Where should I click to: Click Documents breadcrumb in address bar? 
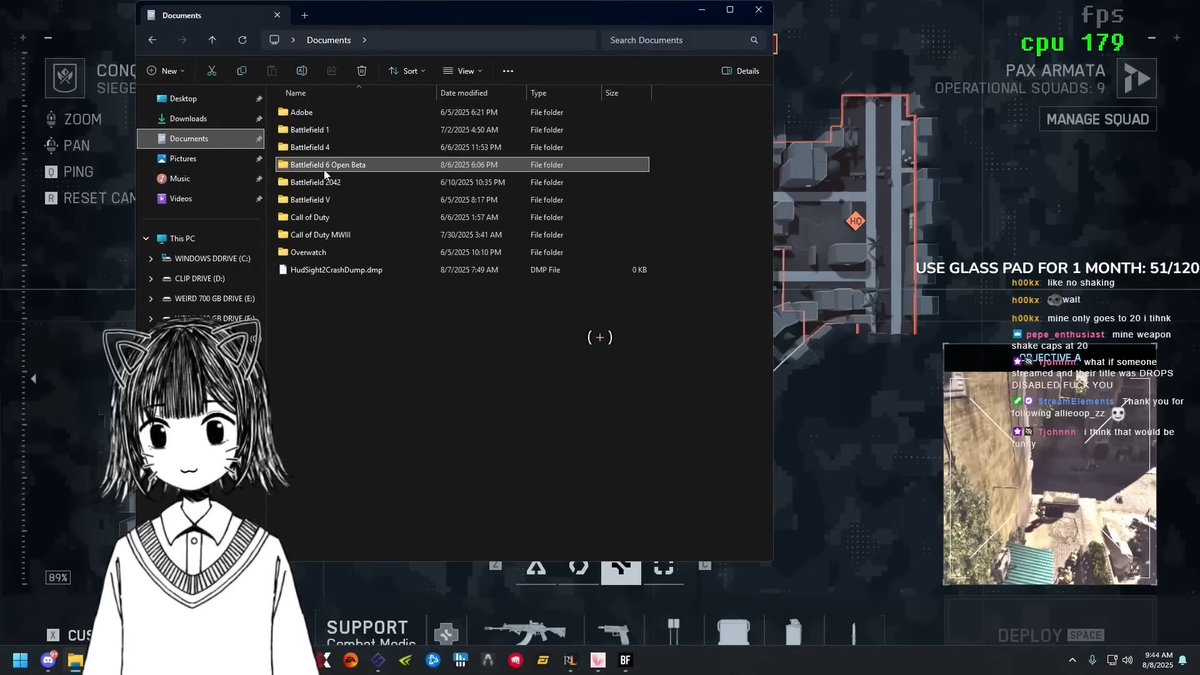pyautogui.click(x=329, y=40)
